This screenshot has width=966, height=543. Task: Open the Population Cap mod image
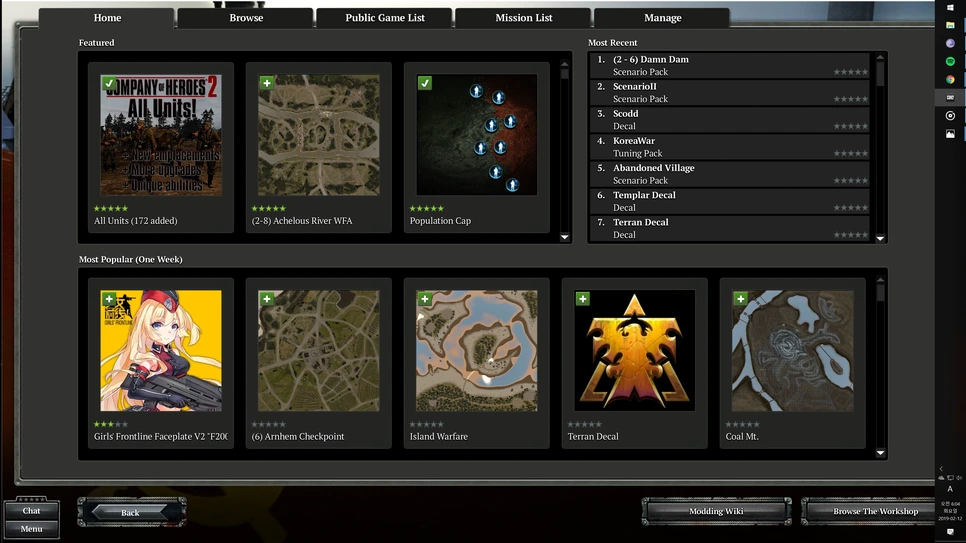coord(477,136)
